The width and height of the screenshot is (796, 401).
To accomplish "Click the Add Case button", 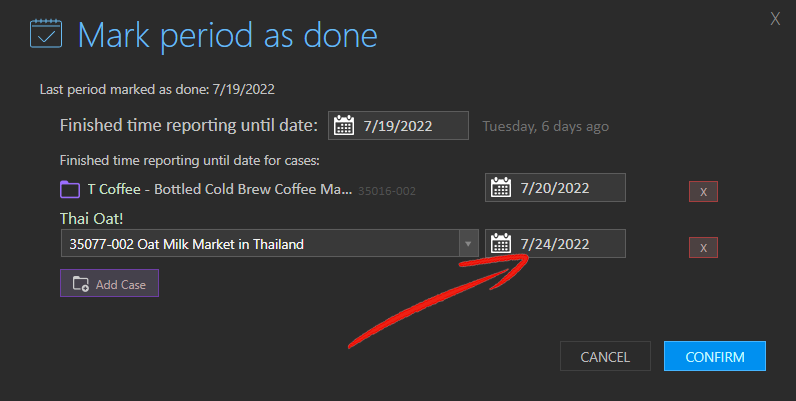I will coord(109,283).
